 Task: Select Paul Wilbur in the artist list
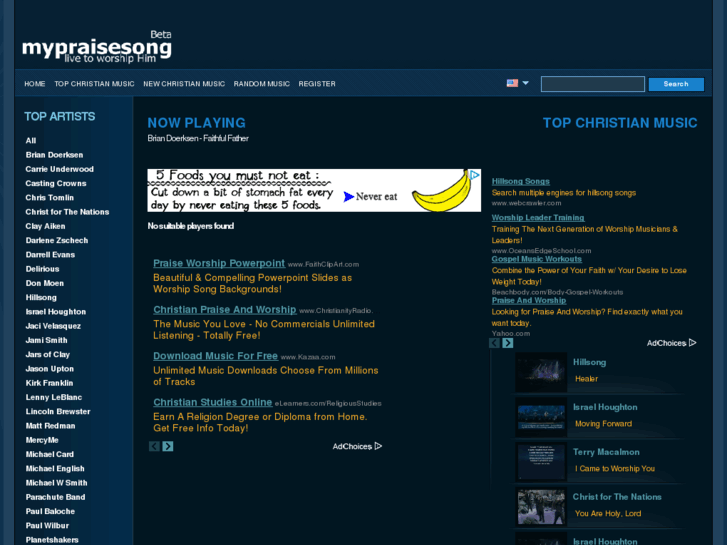(x=47, y=526)
